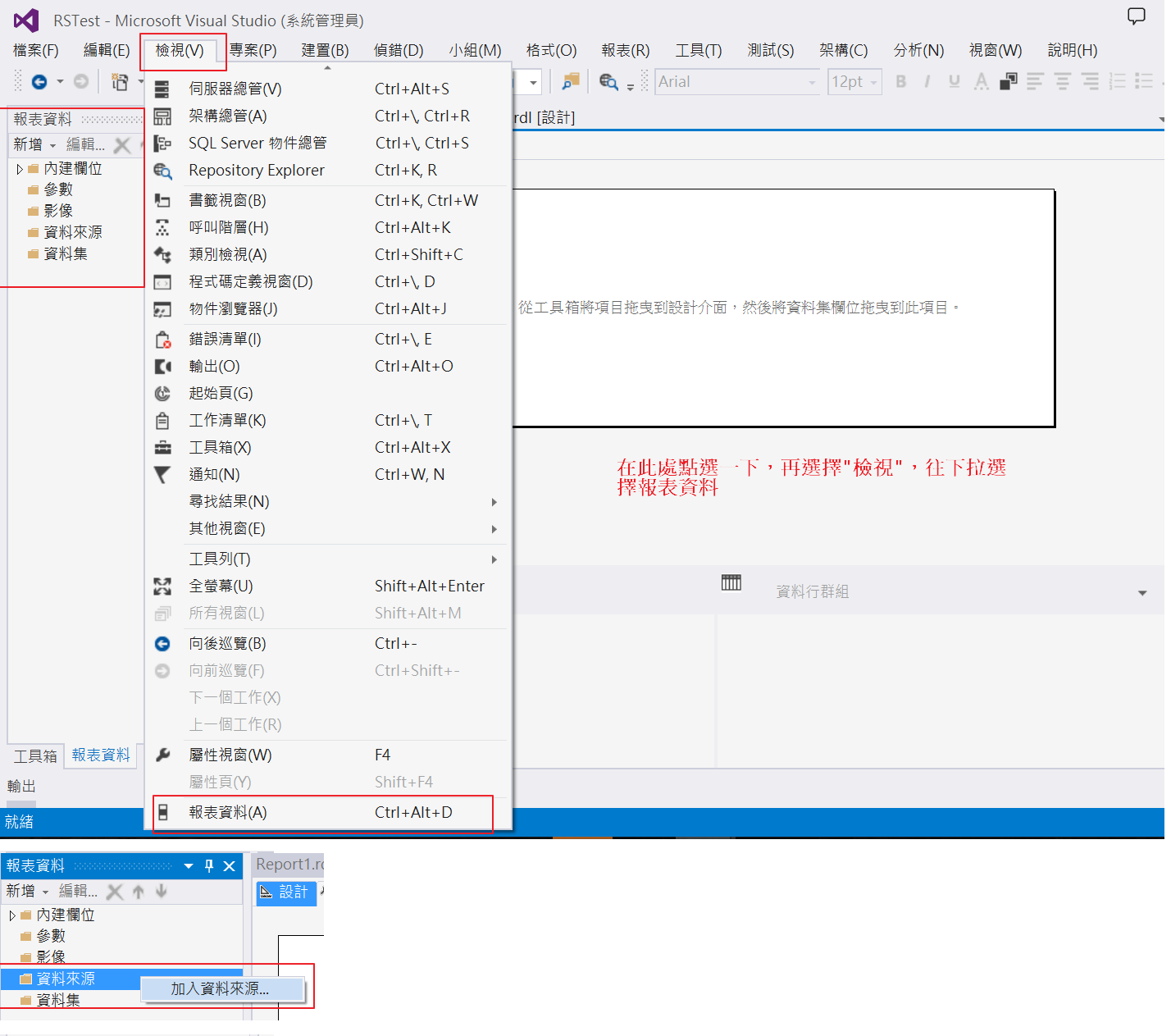Select 參數 in bottom tree

(51, 936)
